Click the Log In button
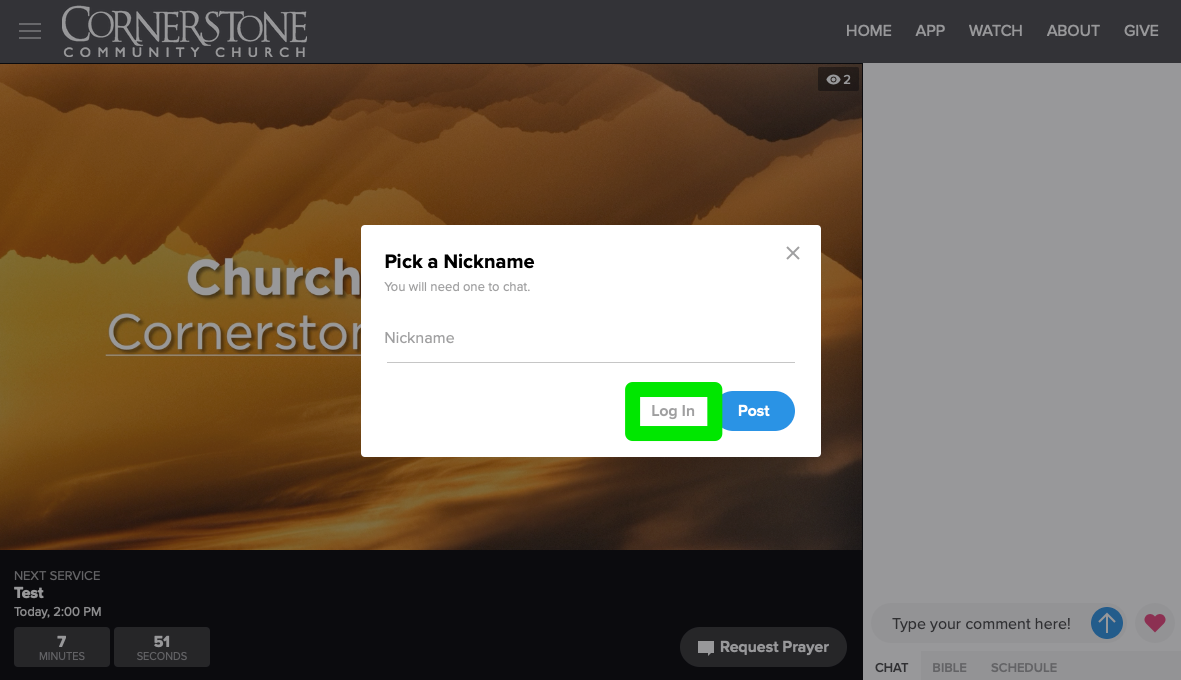The height and width of the screenshot is (680, 1181). (673, 411)
